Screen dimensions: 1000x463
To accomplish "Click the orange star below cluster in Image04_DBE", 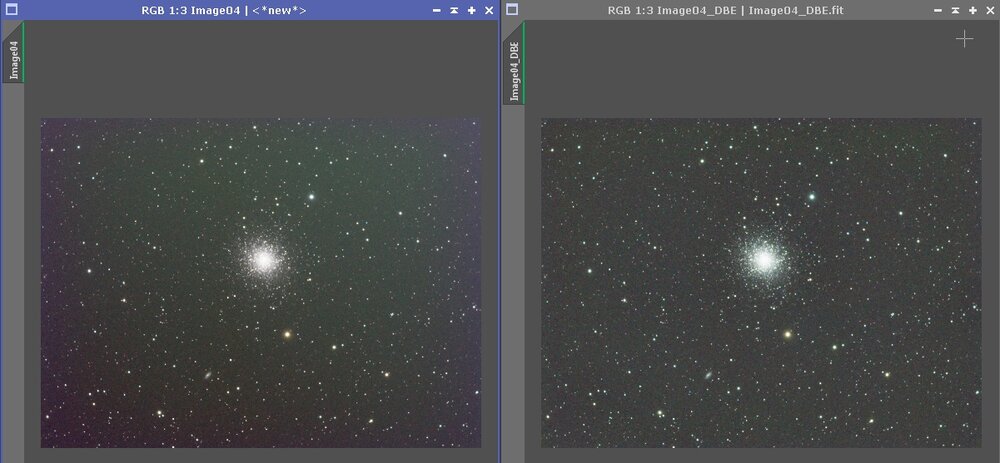I will click(x=788, y=334).
